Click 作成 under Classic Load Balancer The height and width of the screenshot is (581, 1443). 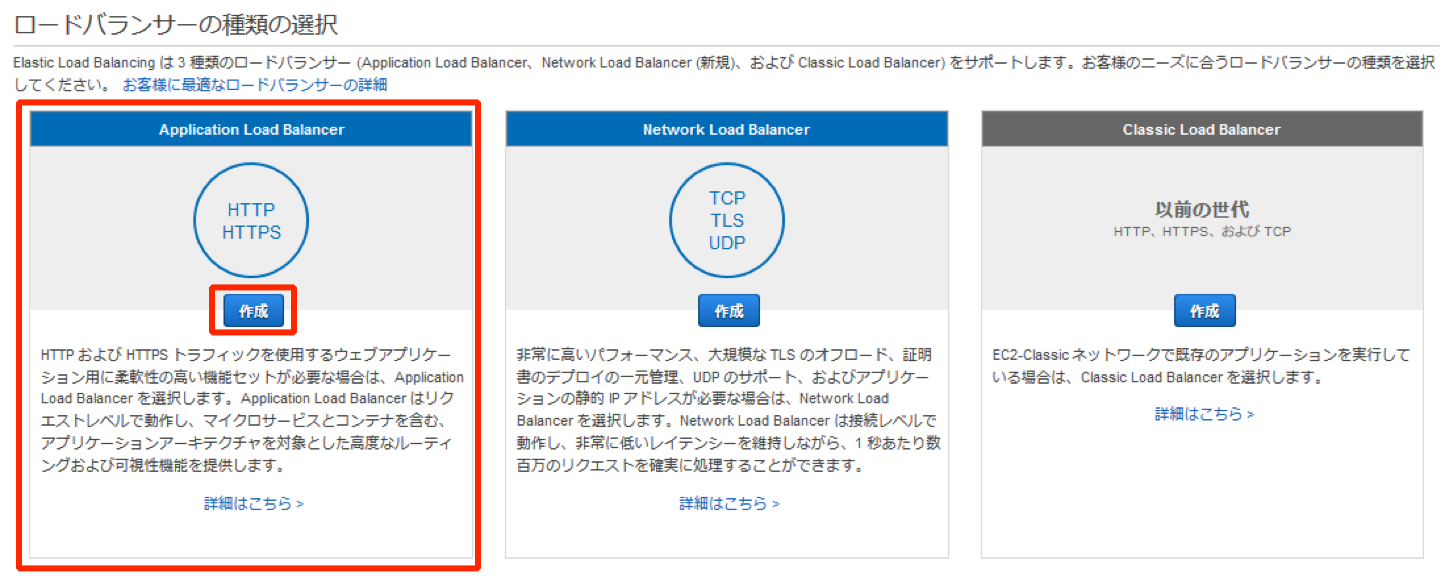(x=1204, y=311)
